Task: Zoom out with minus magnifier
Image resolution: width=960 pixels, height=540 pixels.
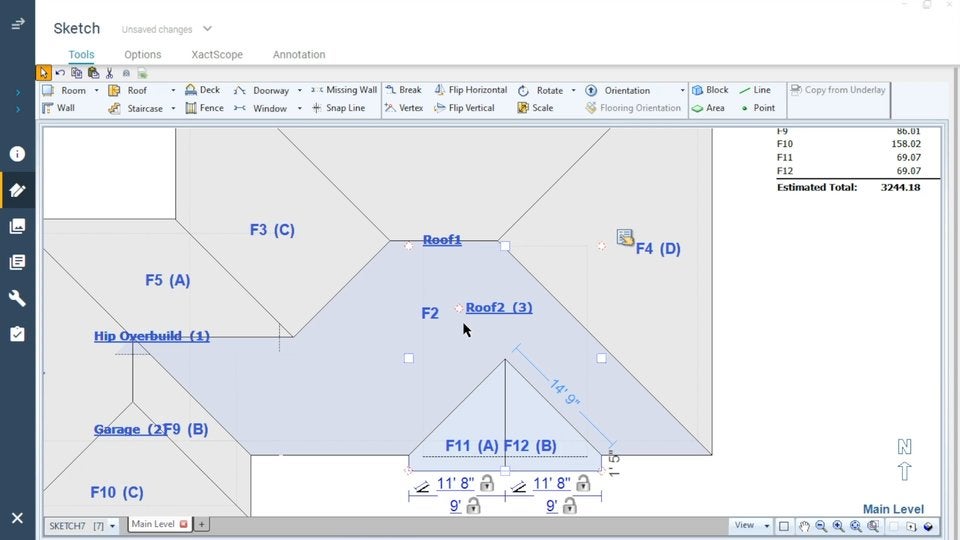Action: click(821, 527)
